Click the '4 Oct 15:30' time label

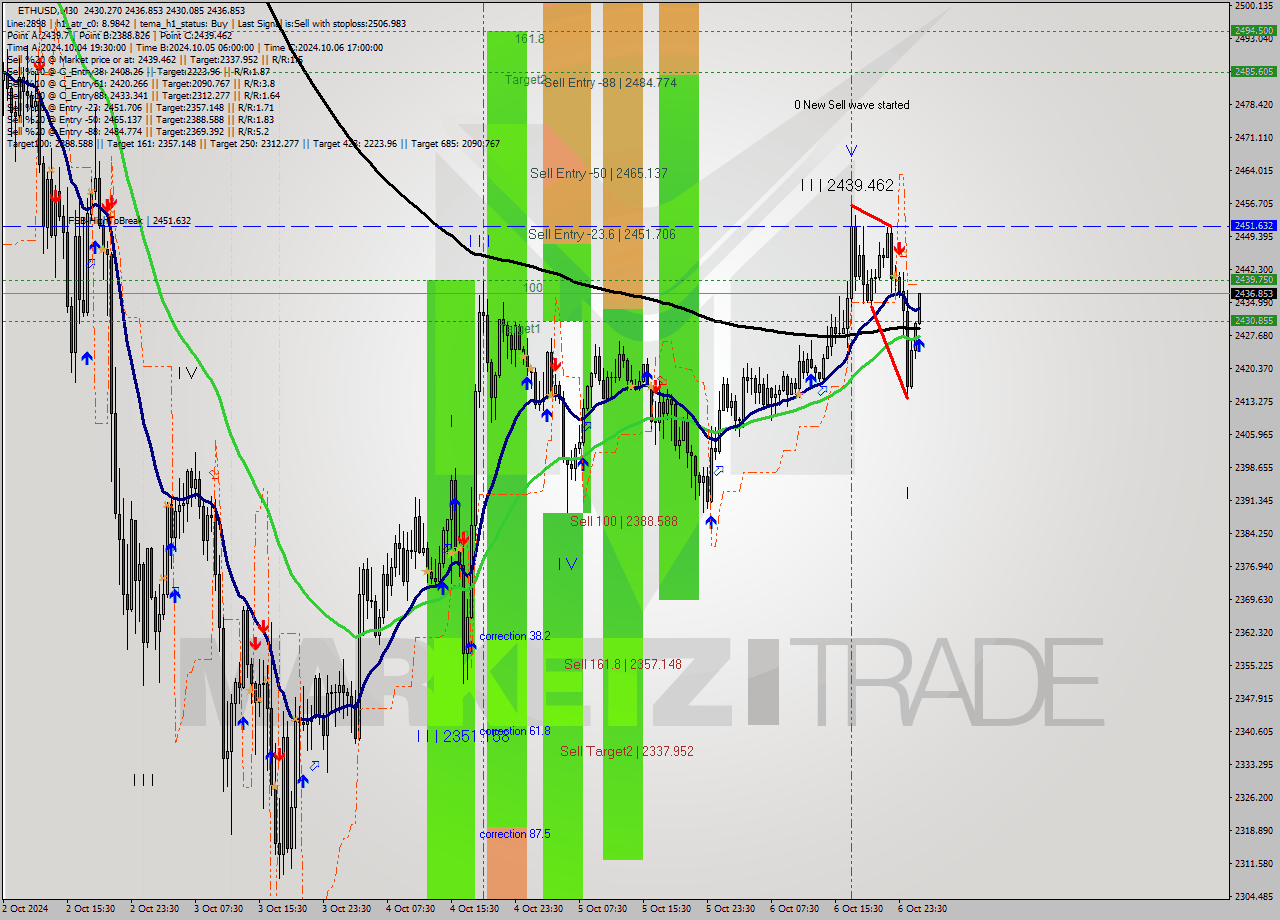coord(475,909)
